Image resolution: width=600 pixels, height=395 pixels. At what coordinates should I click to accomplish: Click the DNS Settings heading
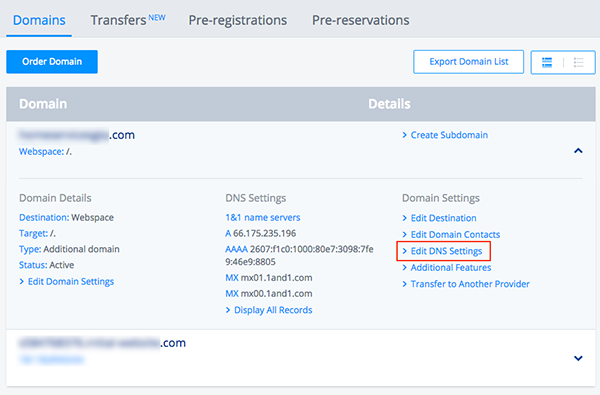[x=256, y=198]
